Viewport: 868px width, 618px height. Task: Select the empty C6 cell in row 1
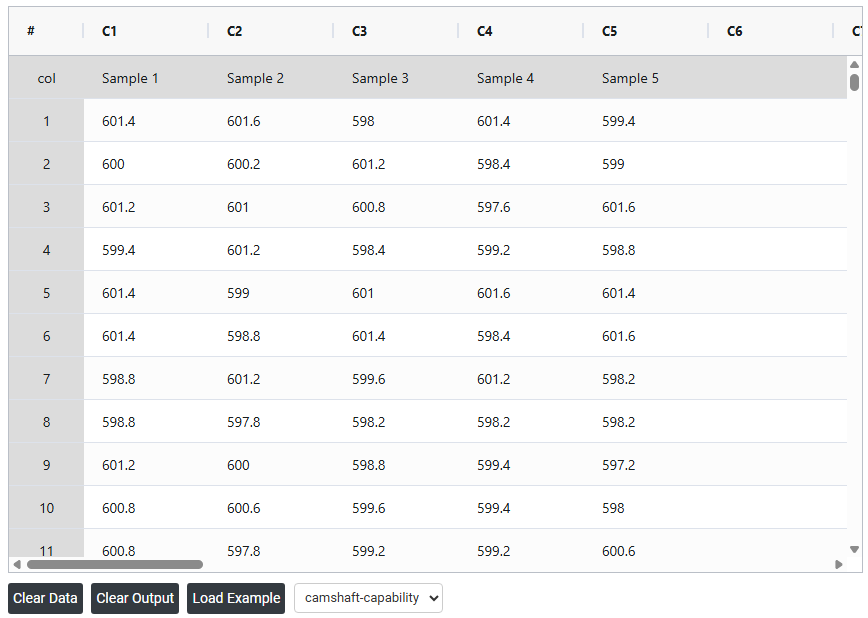point(770,121)
